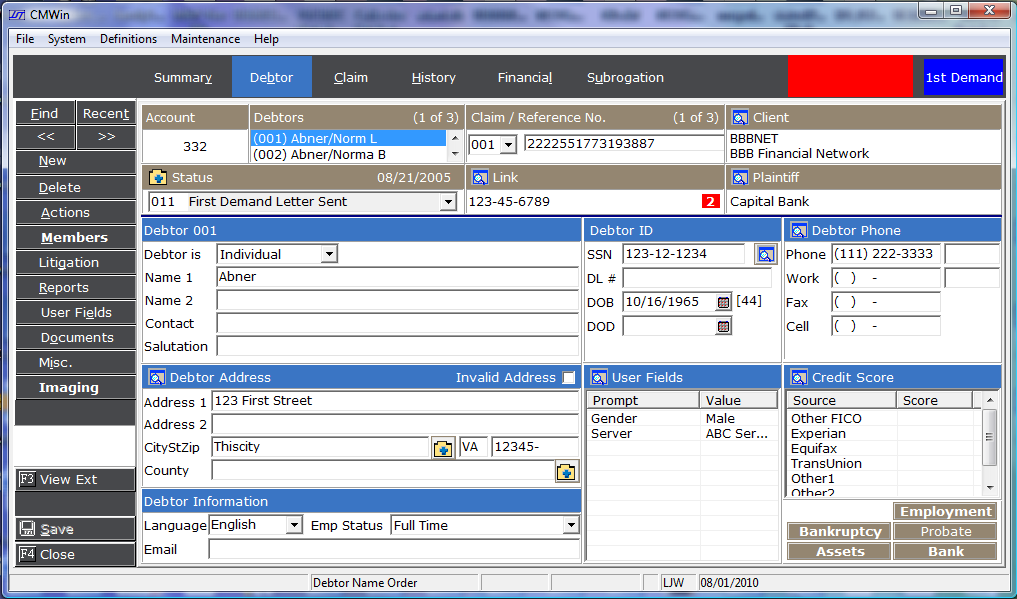Open the Maintenance menu

point(205,39)
